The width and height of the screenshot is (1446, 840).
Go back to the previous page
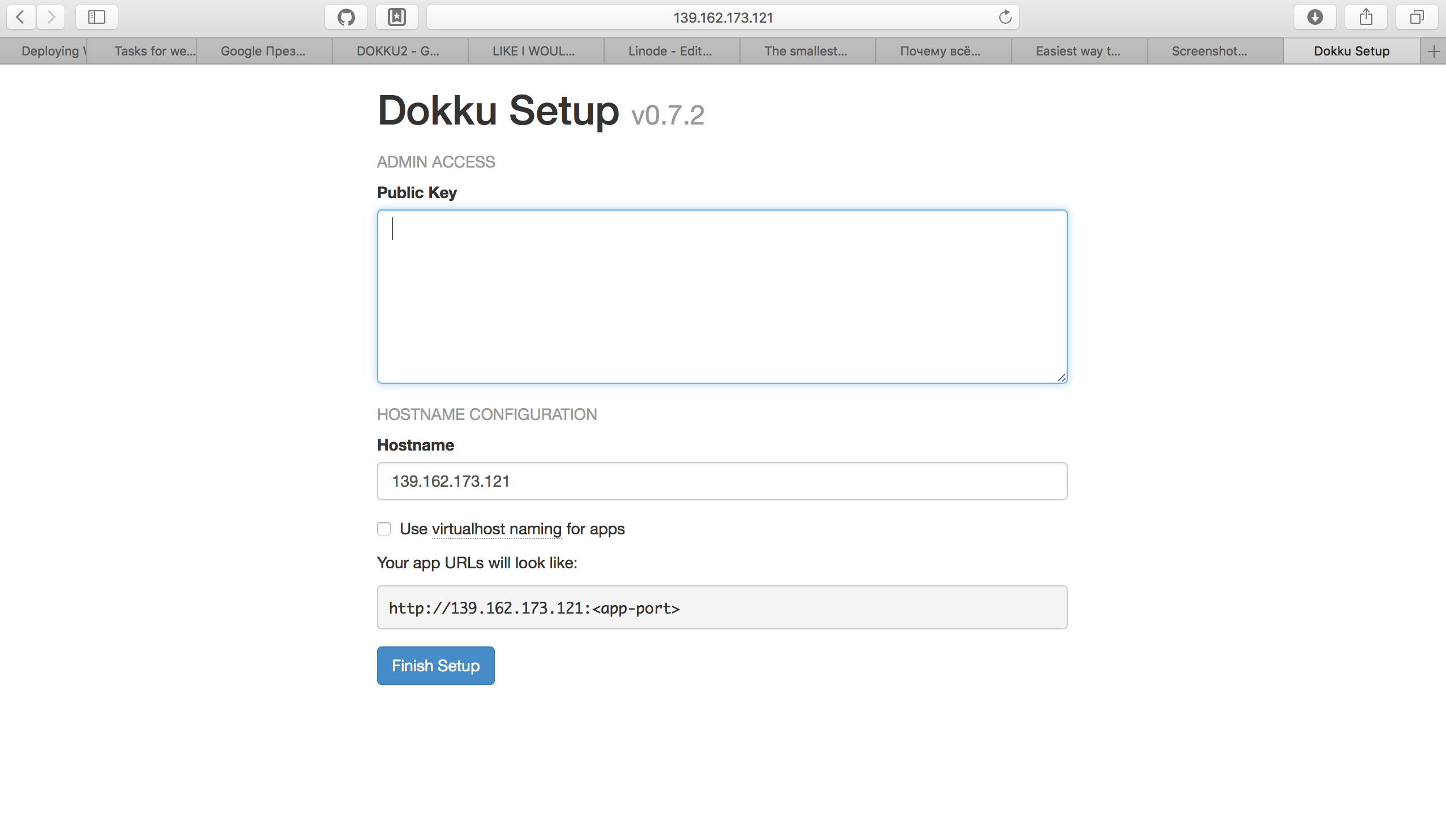(x=20, y=17)
